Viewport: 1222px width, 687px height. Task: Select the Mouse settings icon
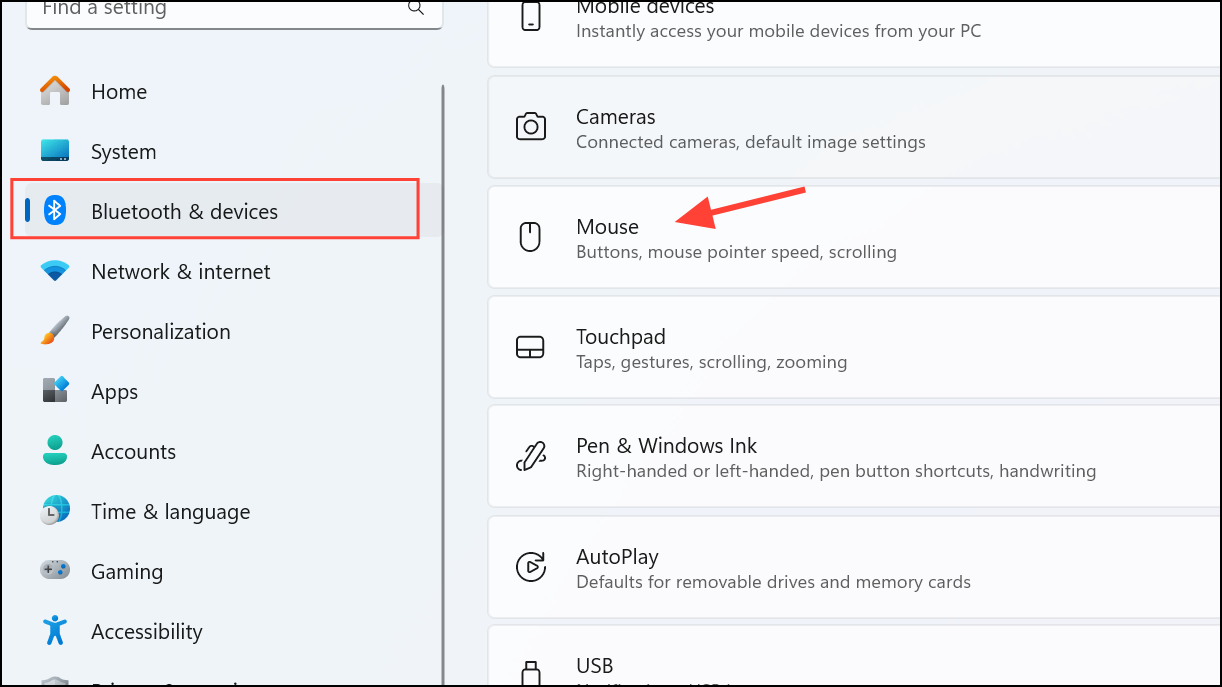pos(530,236)
